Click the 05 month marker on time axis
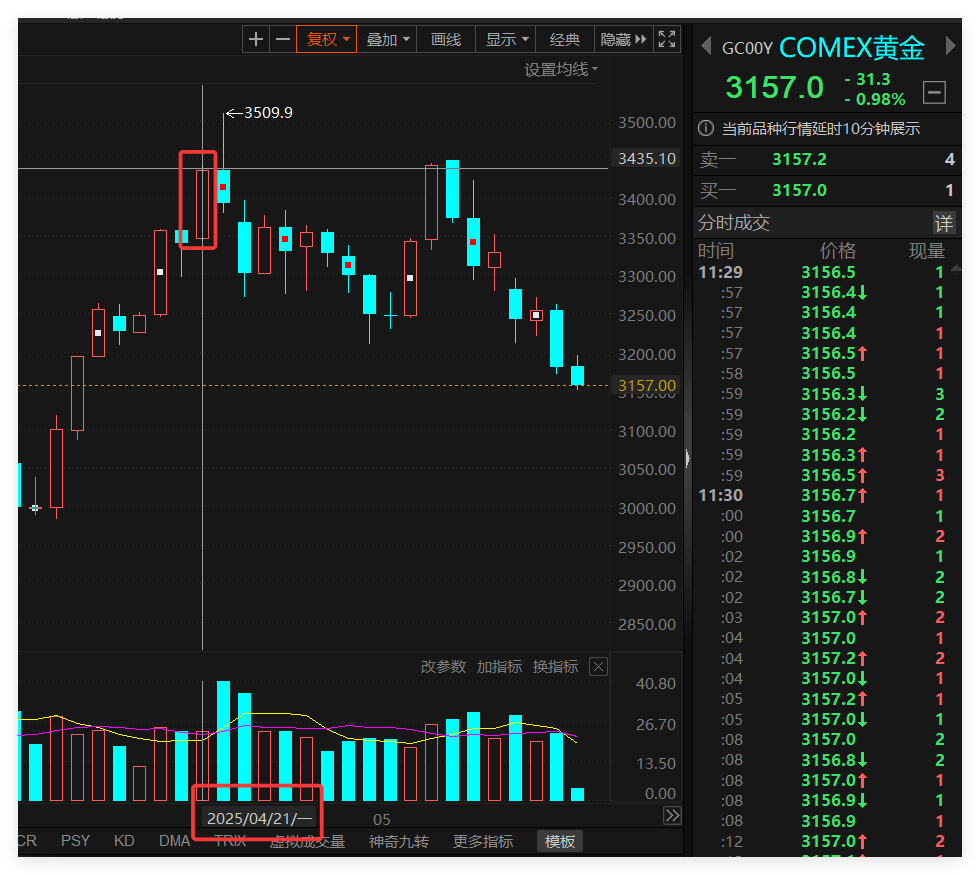The height and width of the screenshot is (875, 980). coord(382,819)
